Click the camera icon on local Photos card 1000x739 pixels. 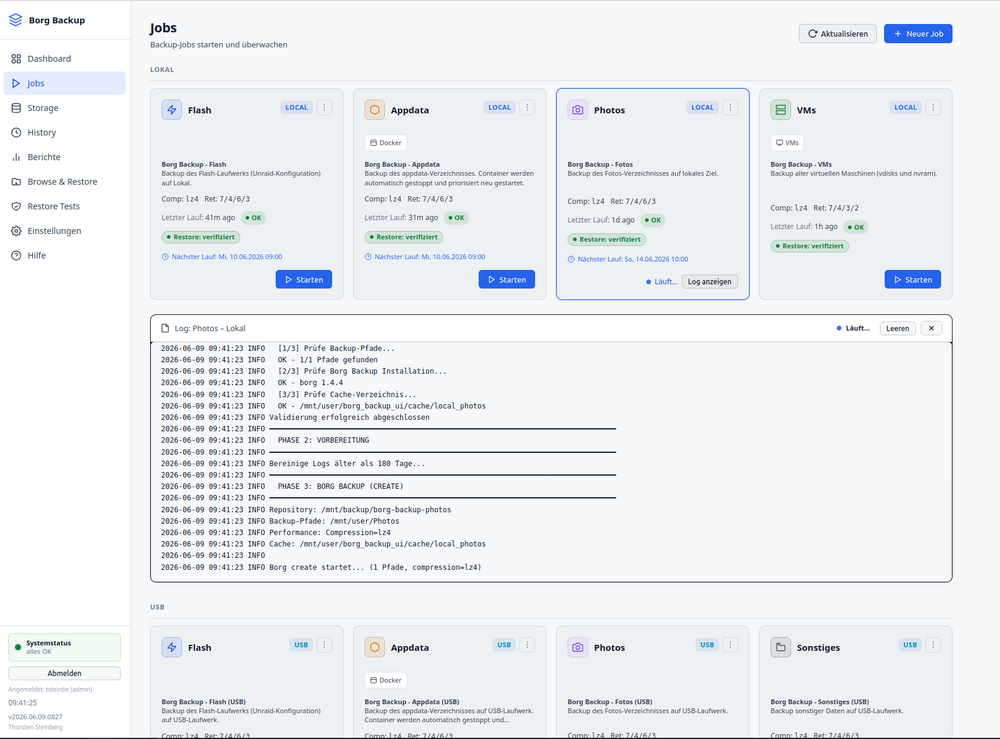tap(577, 110)
